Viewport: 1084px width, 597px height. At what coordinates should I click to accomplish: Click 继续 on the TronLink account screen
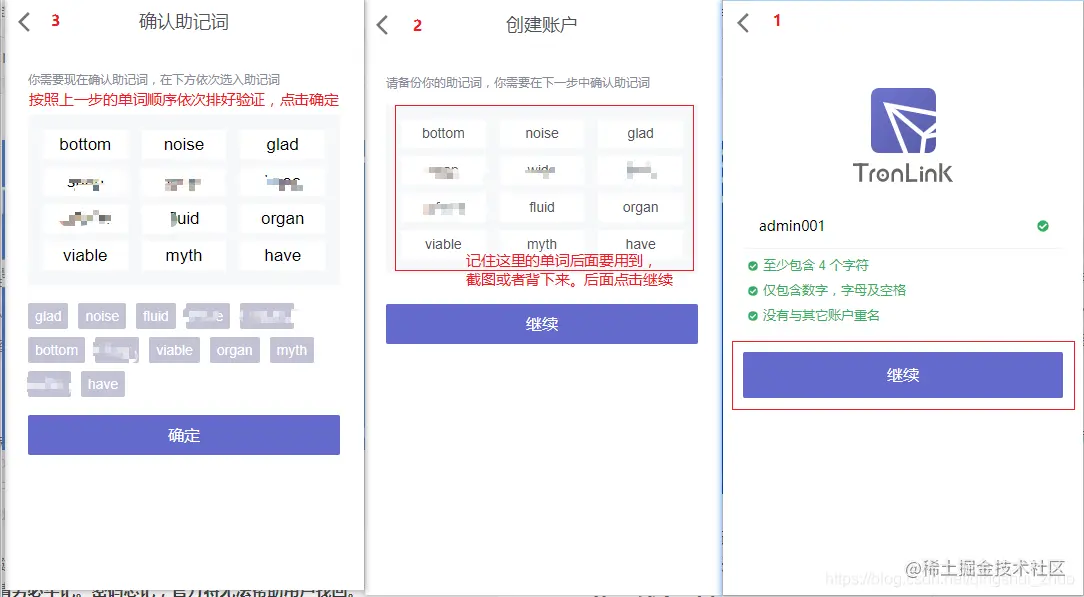pos(903,375)
